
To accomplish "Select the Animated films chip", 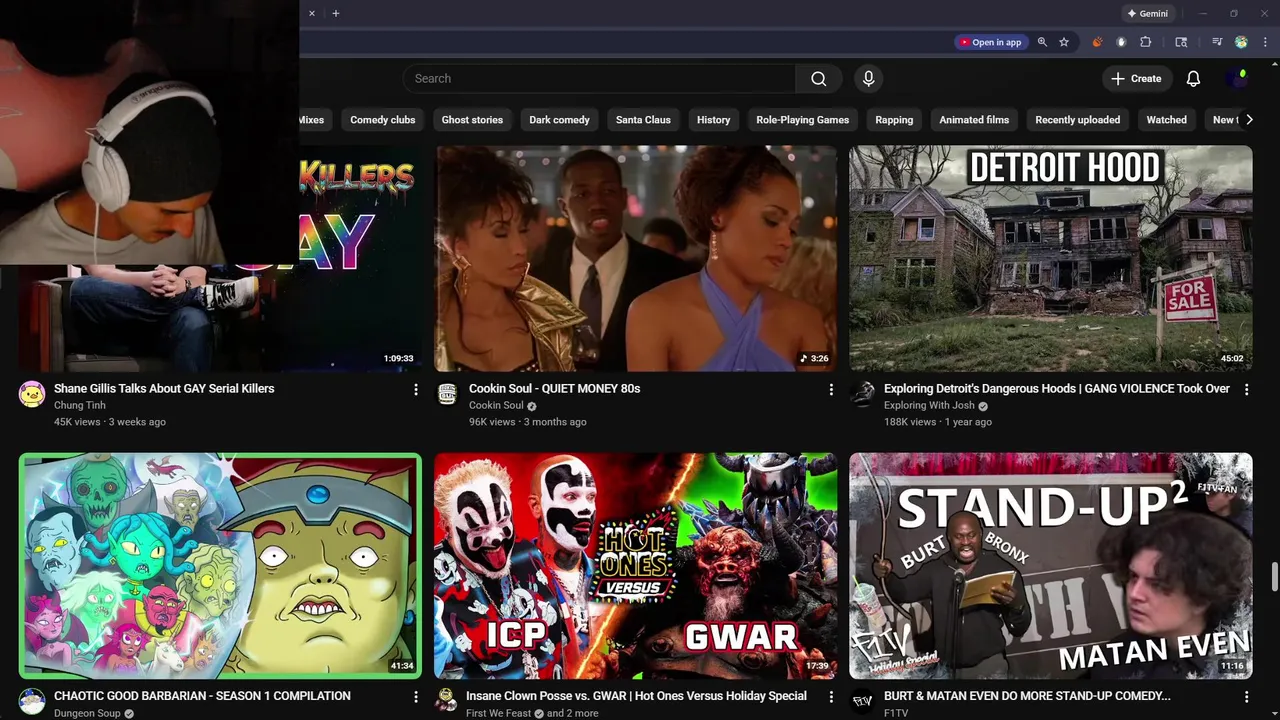I will (974, 120).
